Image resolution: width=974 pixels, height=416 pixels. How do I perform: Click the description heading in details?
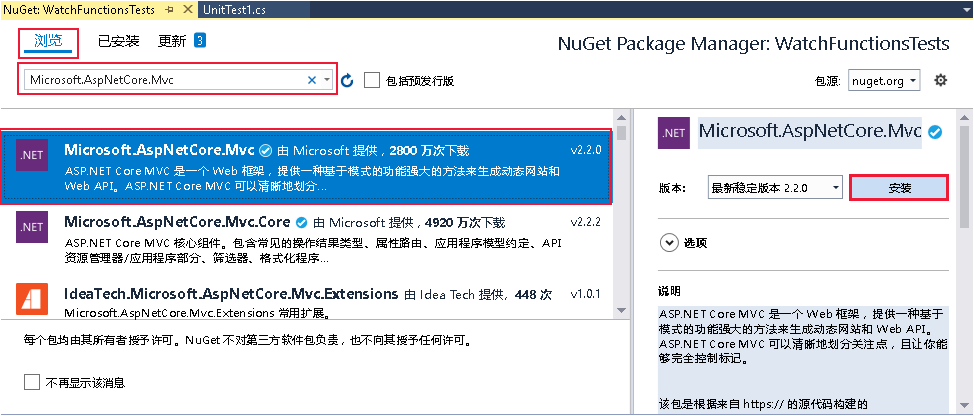point(670,291)
